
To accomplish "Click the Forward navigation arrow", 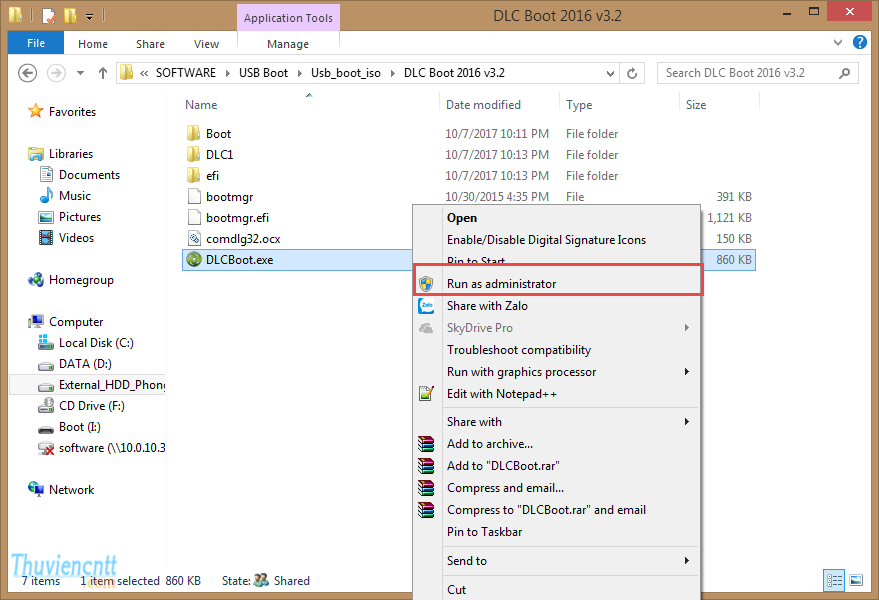I will coord(56,73).
